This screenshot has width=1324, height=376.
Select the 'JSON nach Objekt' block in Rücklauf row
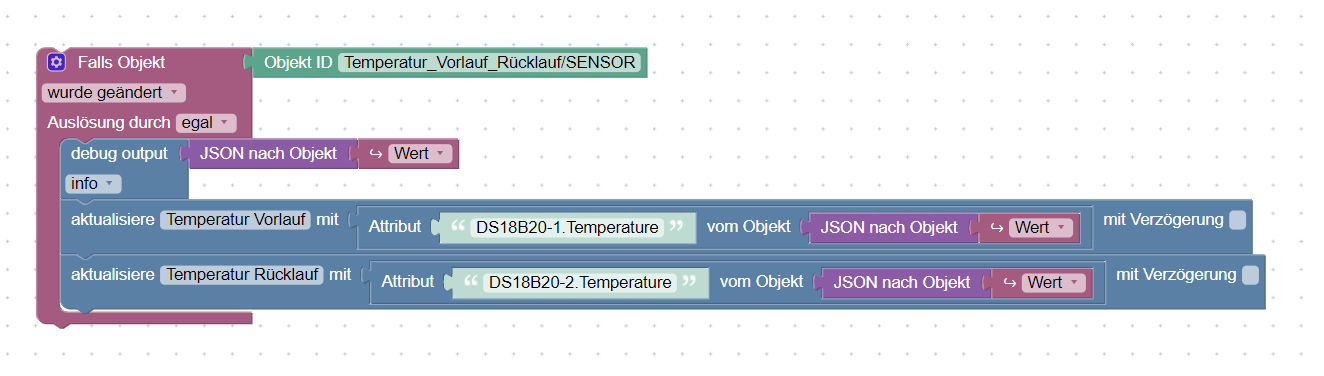902,283
